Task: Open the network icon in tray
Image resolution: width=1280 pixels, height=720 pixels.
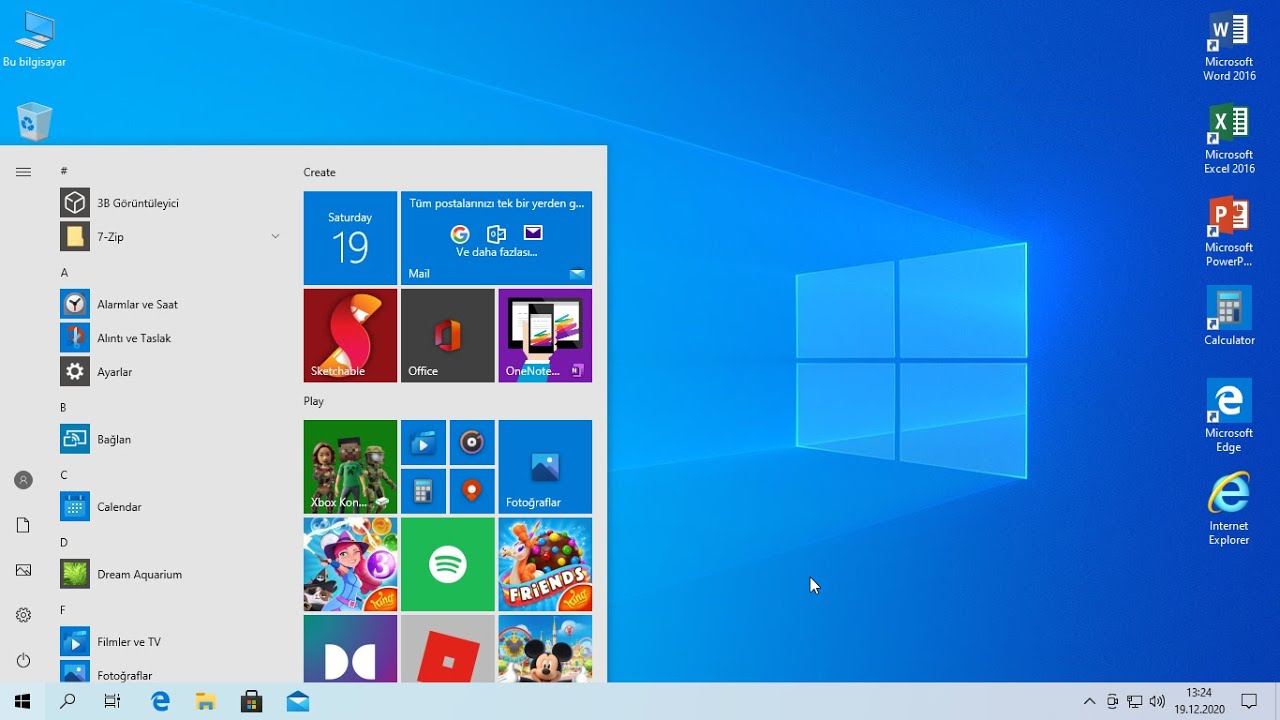Action: pos(1135,702)
